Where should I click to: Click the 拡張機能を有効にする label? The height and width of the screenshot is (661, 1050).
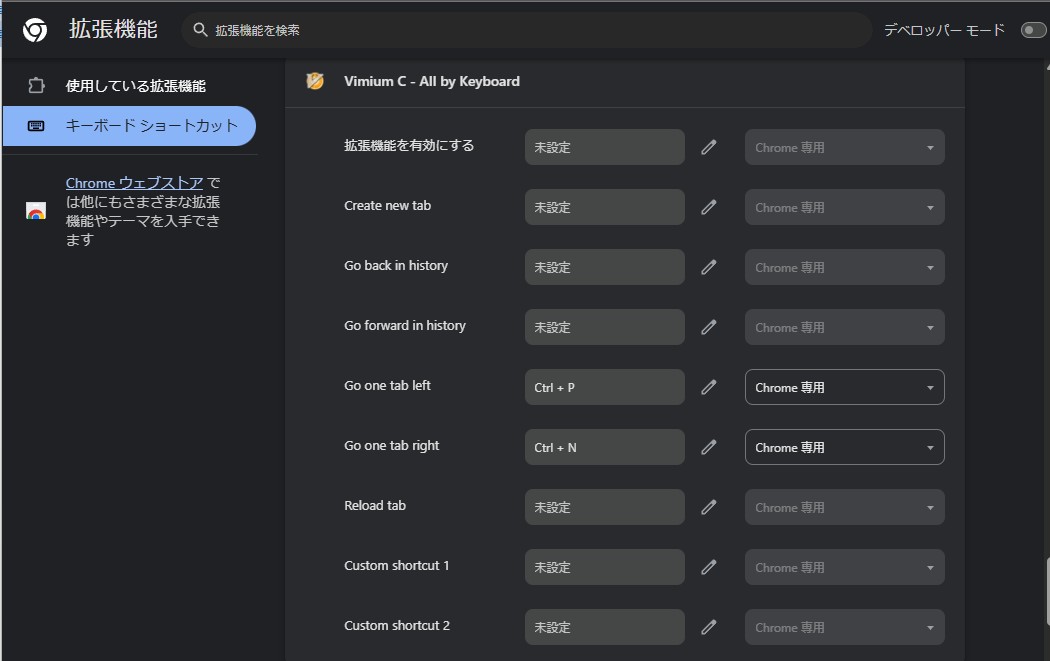408,145
